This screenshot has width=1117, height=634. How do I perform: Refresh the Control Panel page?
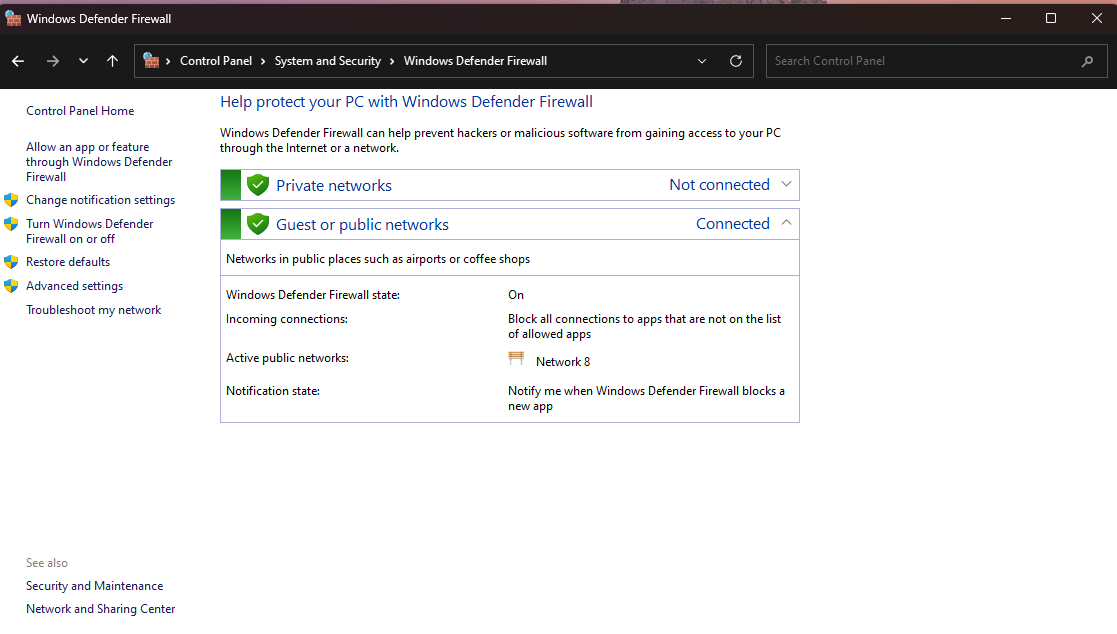(x=736, y=61)
